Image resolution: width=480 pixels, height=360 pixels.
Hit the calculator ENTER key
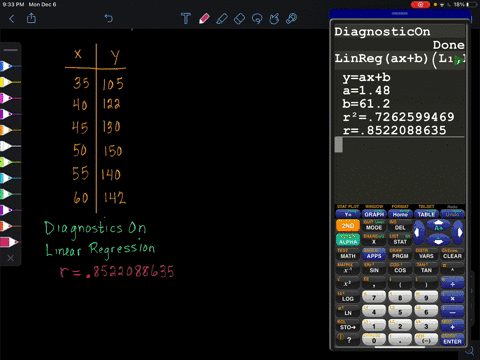[x=452, y=341]
